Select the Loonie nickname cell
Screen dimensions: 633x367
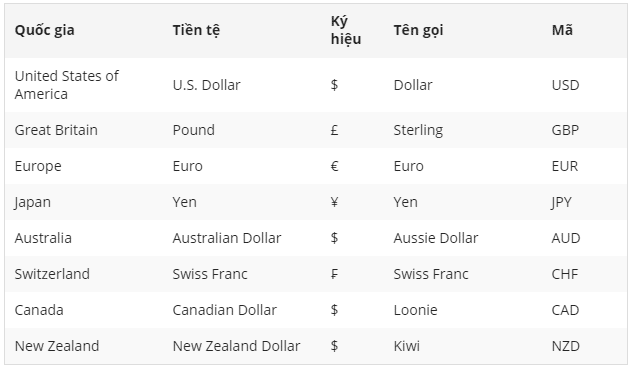point(415,310)
